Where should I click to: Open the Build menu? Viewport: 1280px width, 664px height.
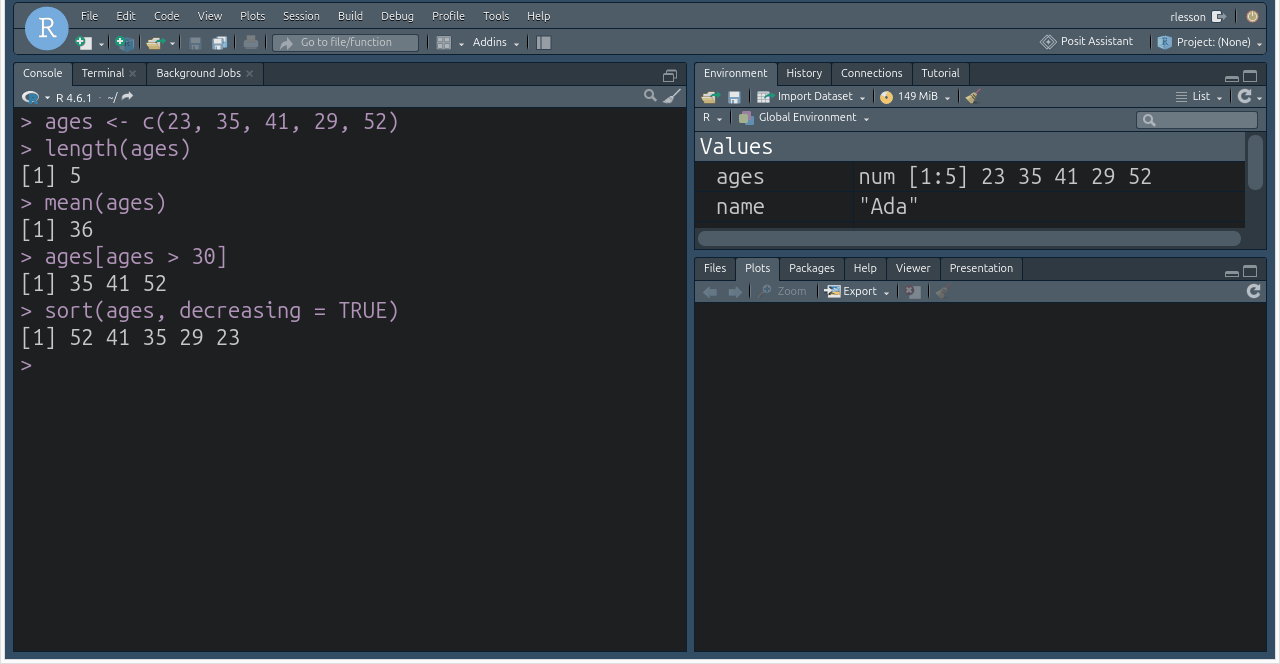350,16
